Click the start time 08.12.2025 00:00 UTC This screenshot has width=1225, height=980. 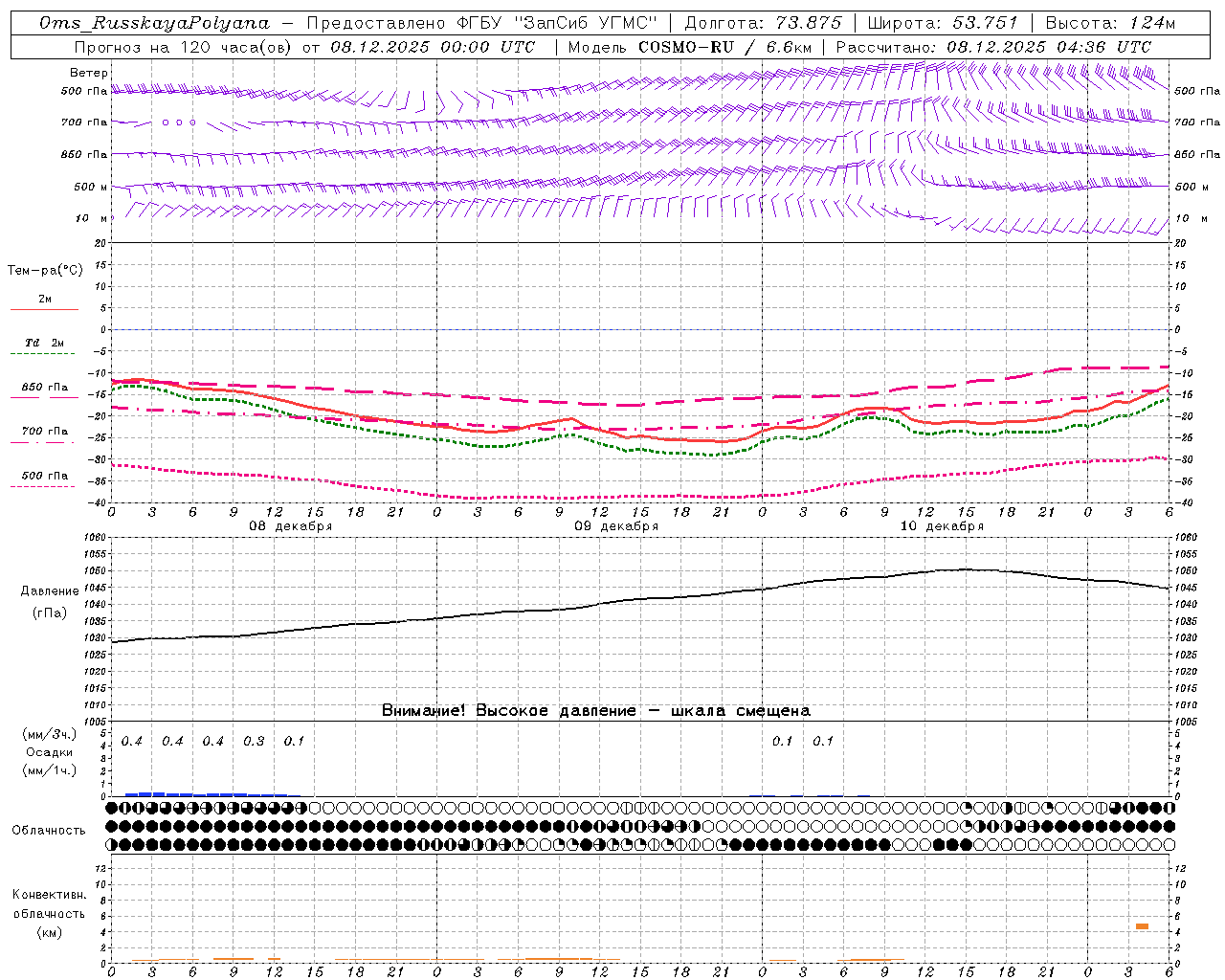(x=433, y=47)
